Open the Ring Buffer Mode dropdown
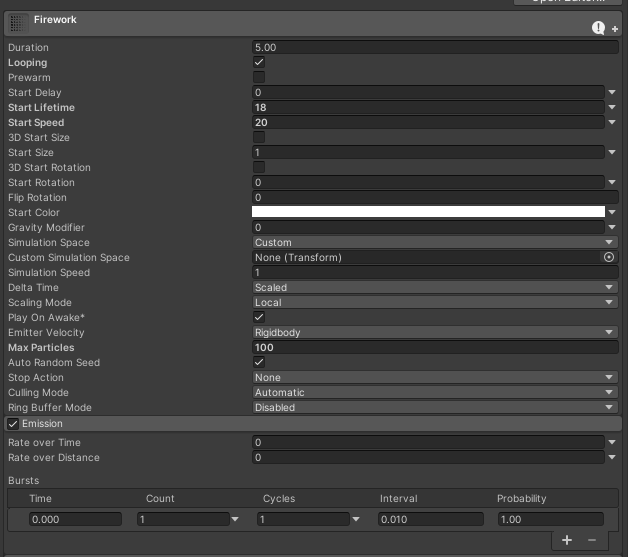Image resolution: width=628 pixels, height=557 pixels. 435,407
